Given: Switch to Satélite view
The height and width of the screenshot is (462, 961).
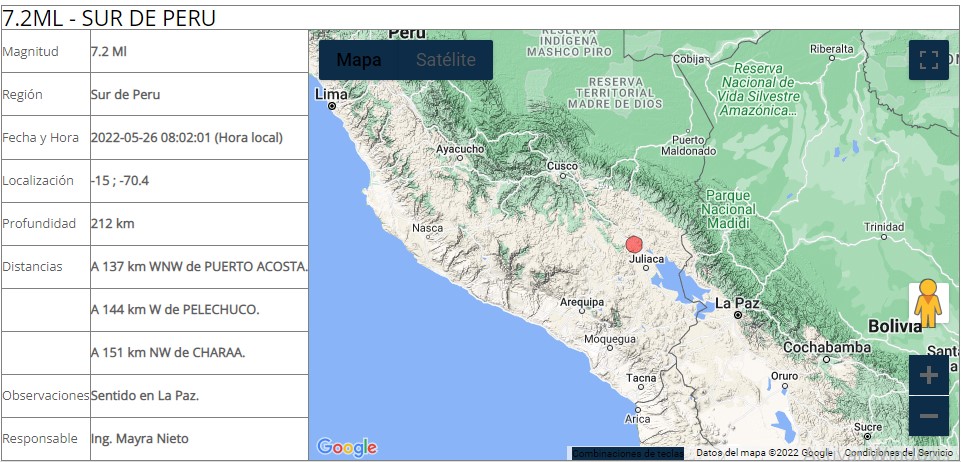Looking at the screenshot, I should [x=446, y=60].
